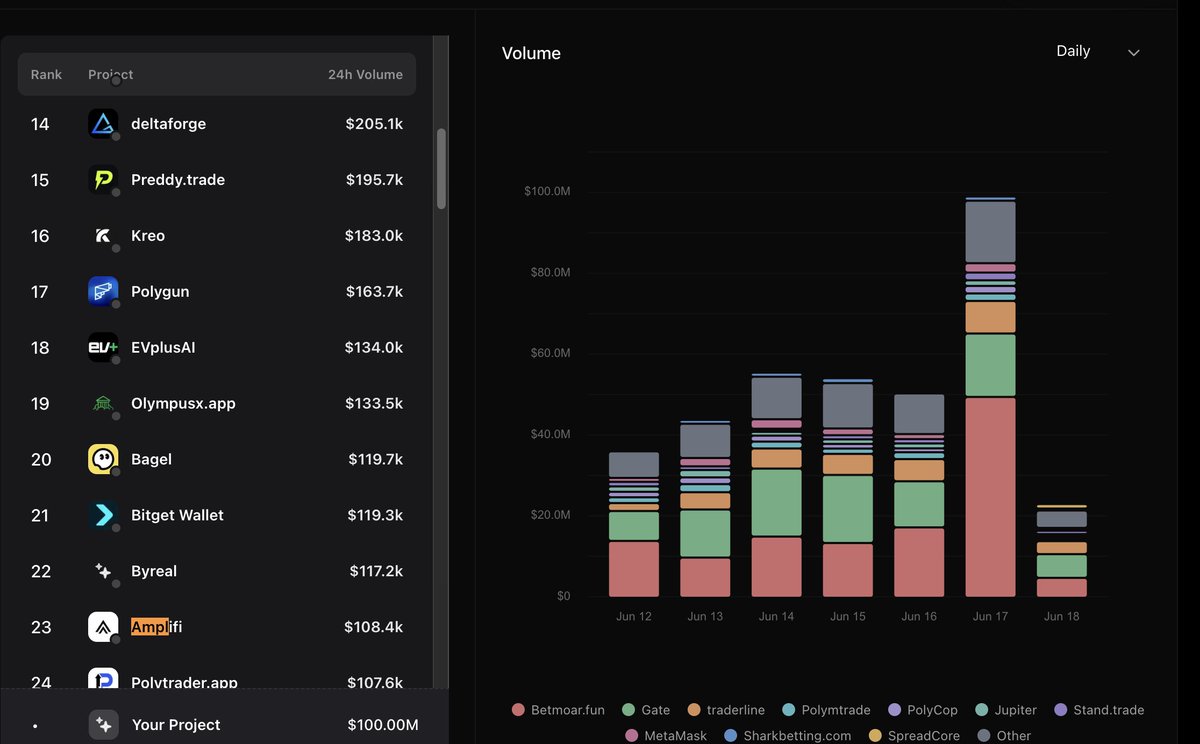Click the Jun 16 gray Other bar segment

(x=919, y=414)
